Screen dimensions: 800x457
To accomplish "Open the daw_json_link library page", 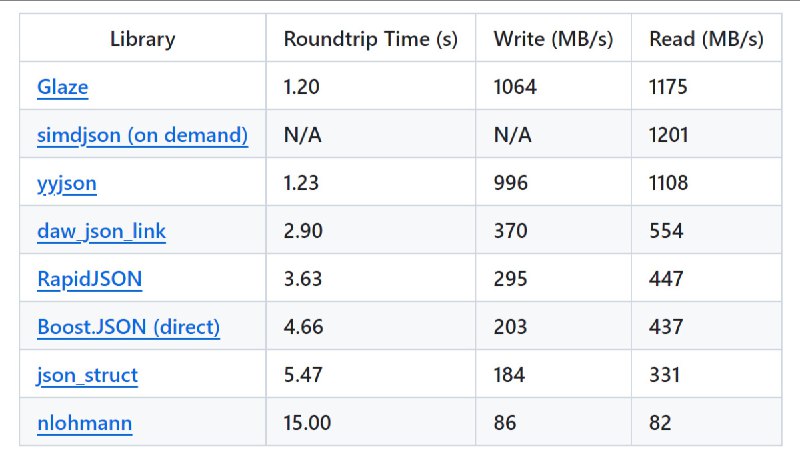I will (102, 231).
